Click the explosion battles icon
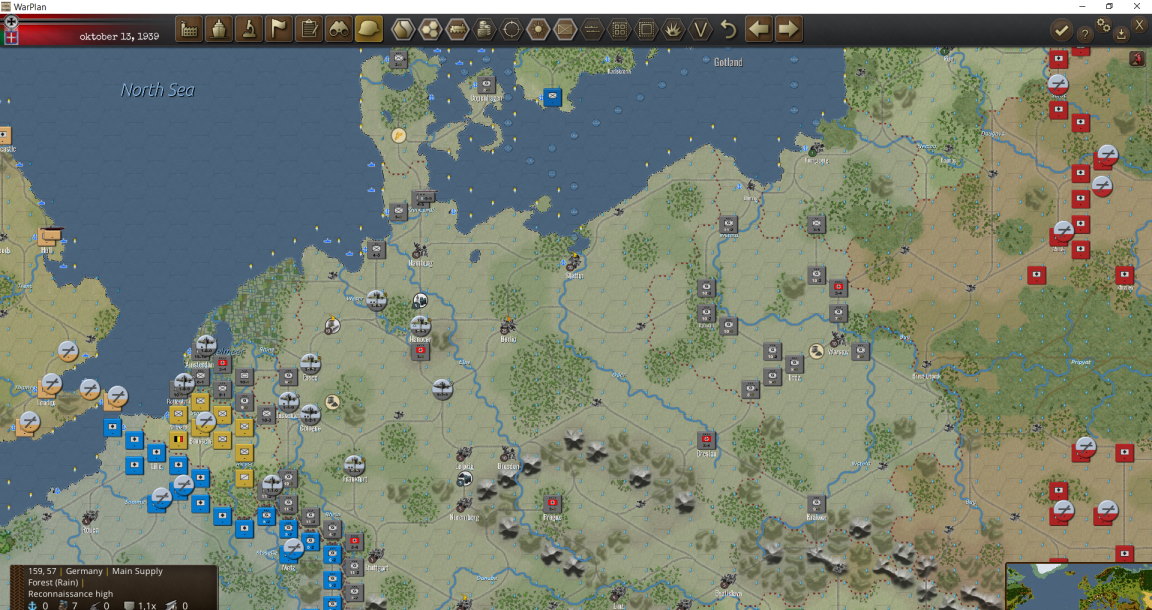Screen dimensions: 1152x610 coord(674,30)
